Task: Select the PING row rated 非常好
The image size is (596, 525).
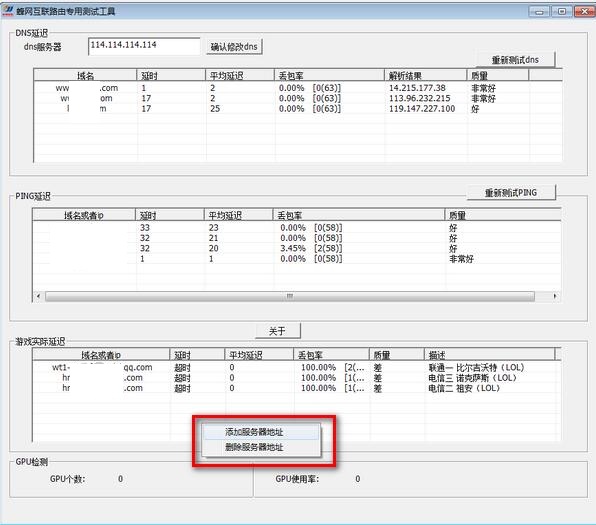Action: pyautogui.click(x=296, y=259)
